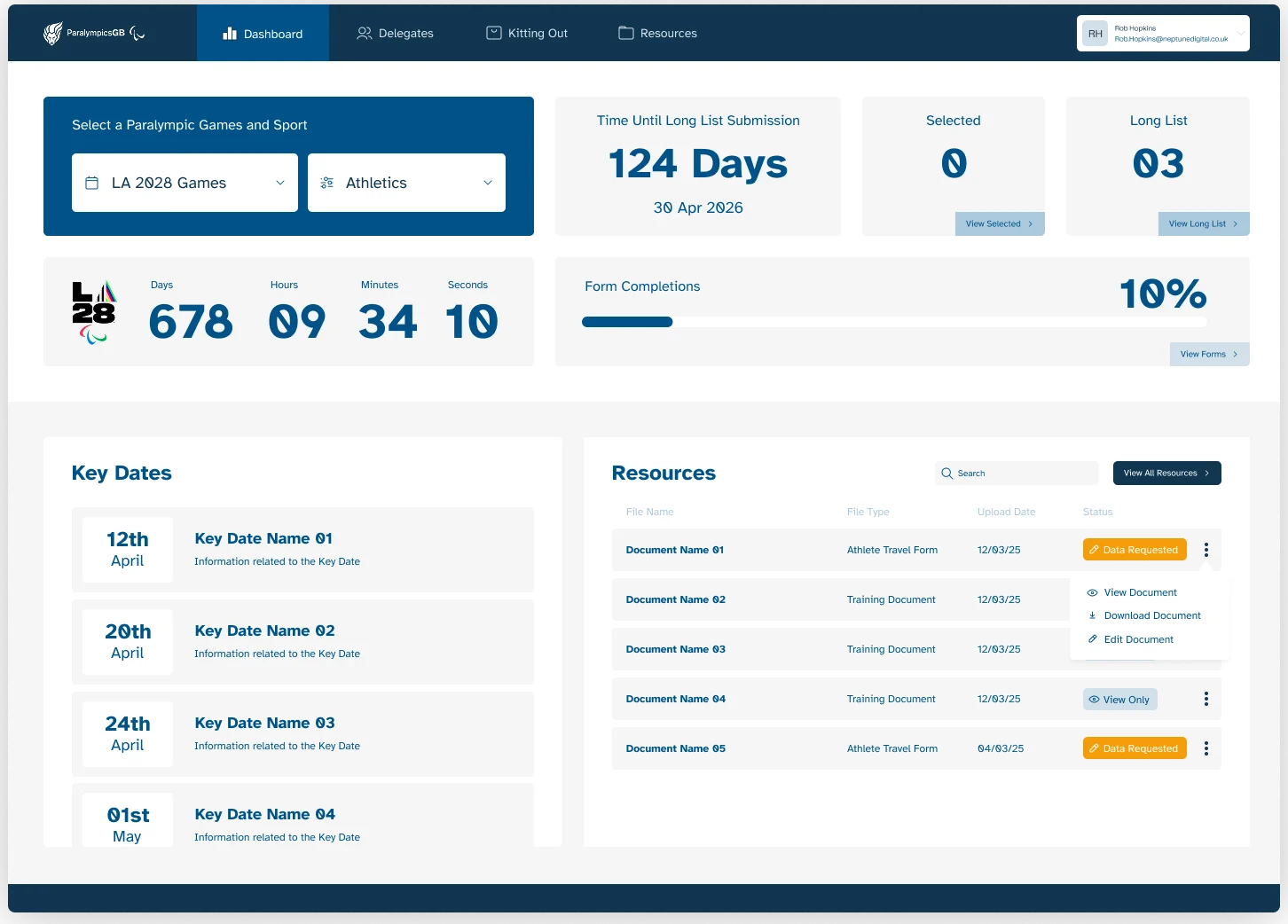The width and height of the screenshot is (1288, 924).
Task: Click the Form Completions progress bar
Action: coord(894,322)
